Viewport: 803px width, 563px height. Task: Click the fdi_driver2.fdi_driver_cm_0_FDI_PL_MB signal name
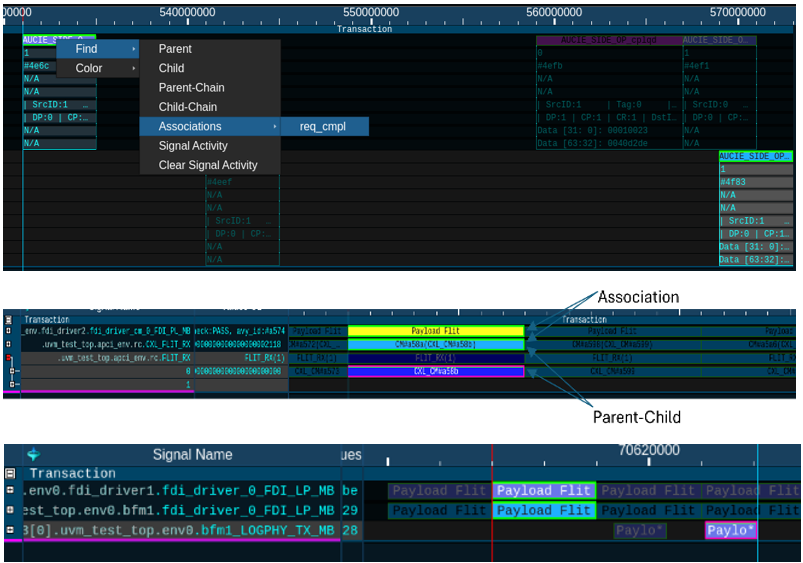pos(107,331)
